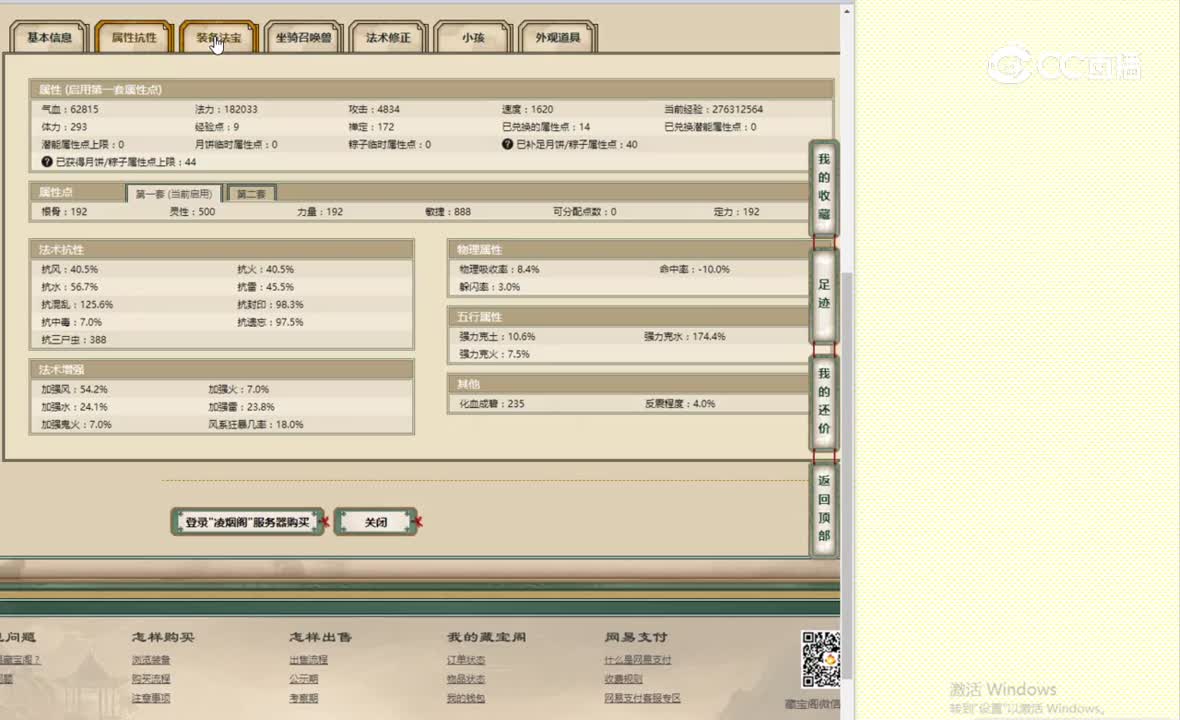Go to the 法术修正 tab
1180x720 pixels.
(388, 38)
